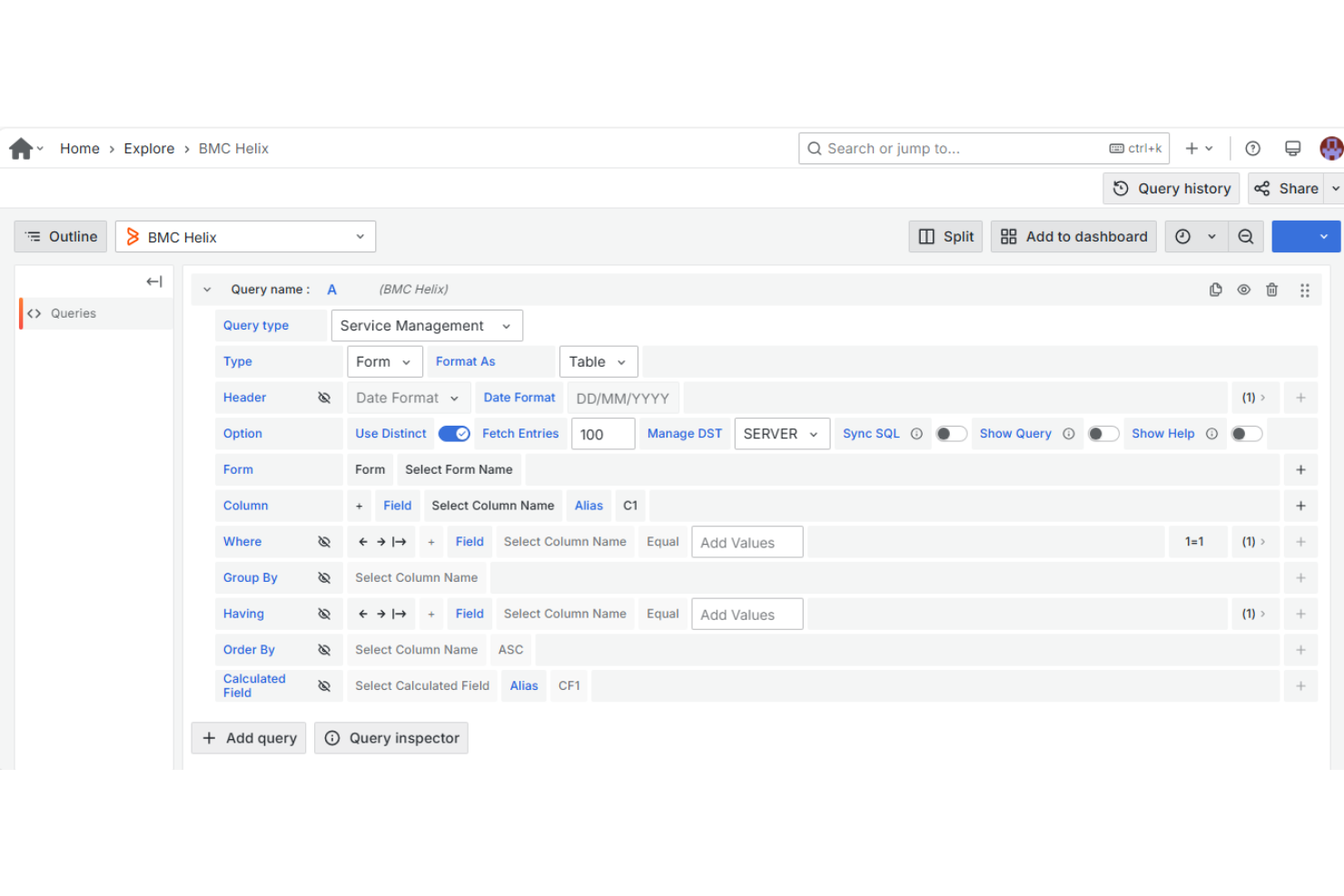This screenshot has width=1344, height=896.
Task: Hide query A with the eye icon
Action: pos(1243,289)
